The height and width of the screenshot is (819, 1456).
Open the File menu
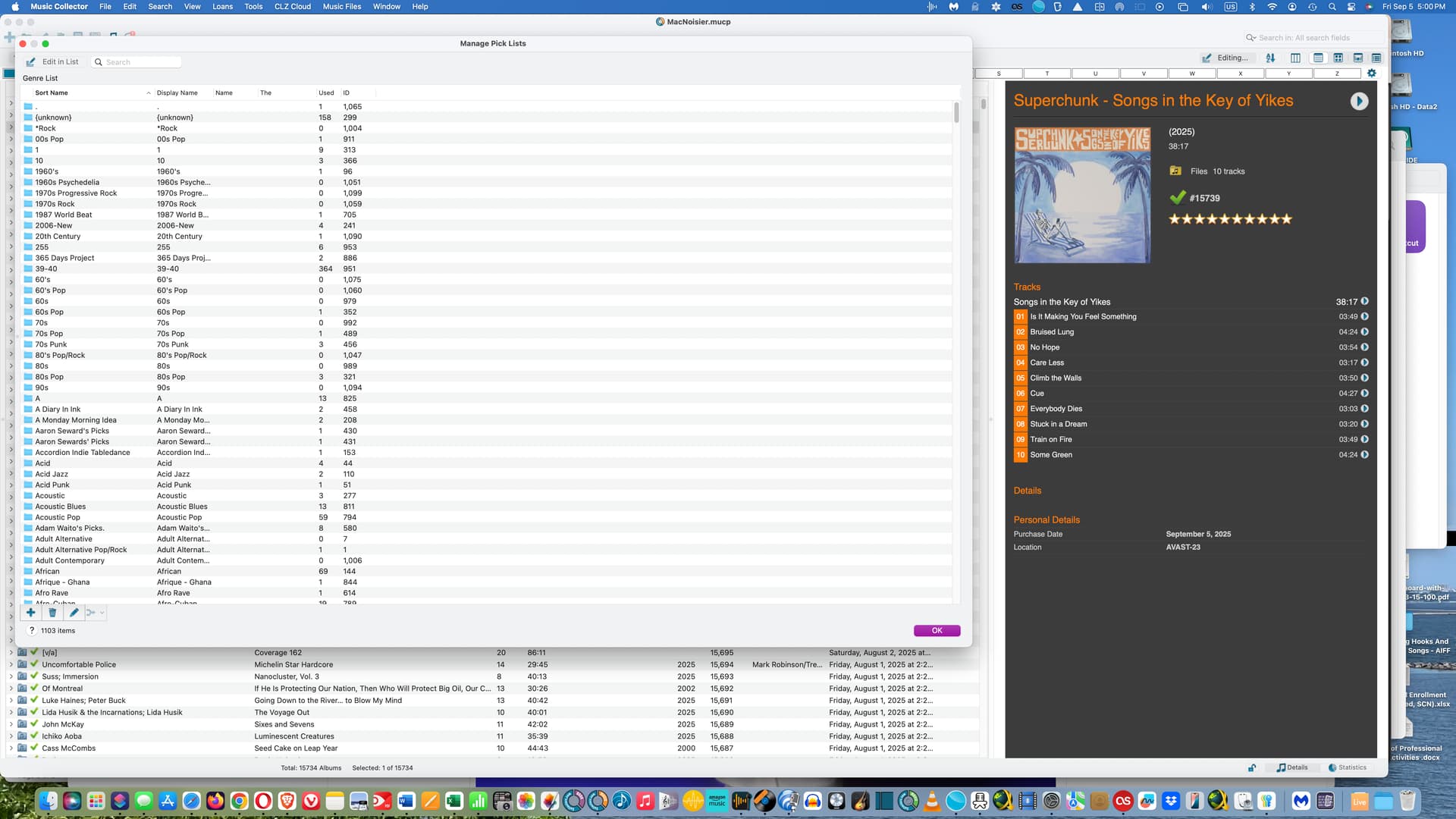pos(105,7)
